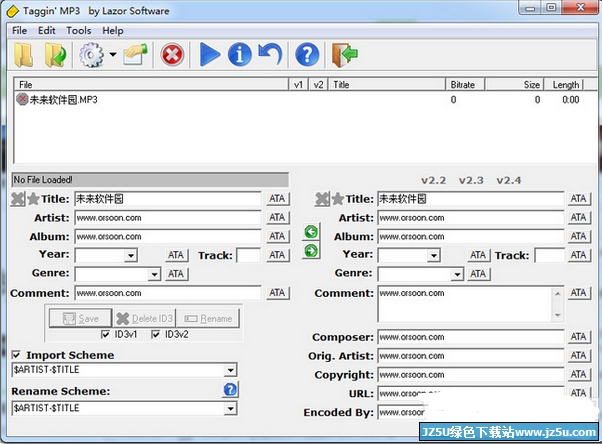Click ATA next to ID3v1 Artist field
This screenshot has height=444, width=602.
pos(277,217)
